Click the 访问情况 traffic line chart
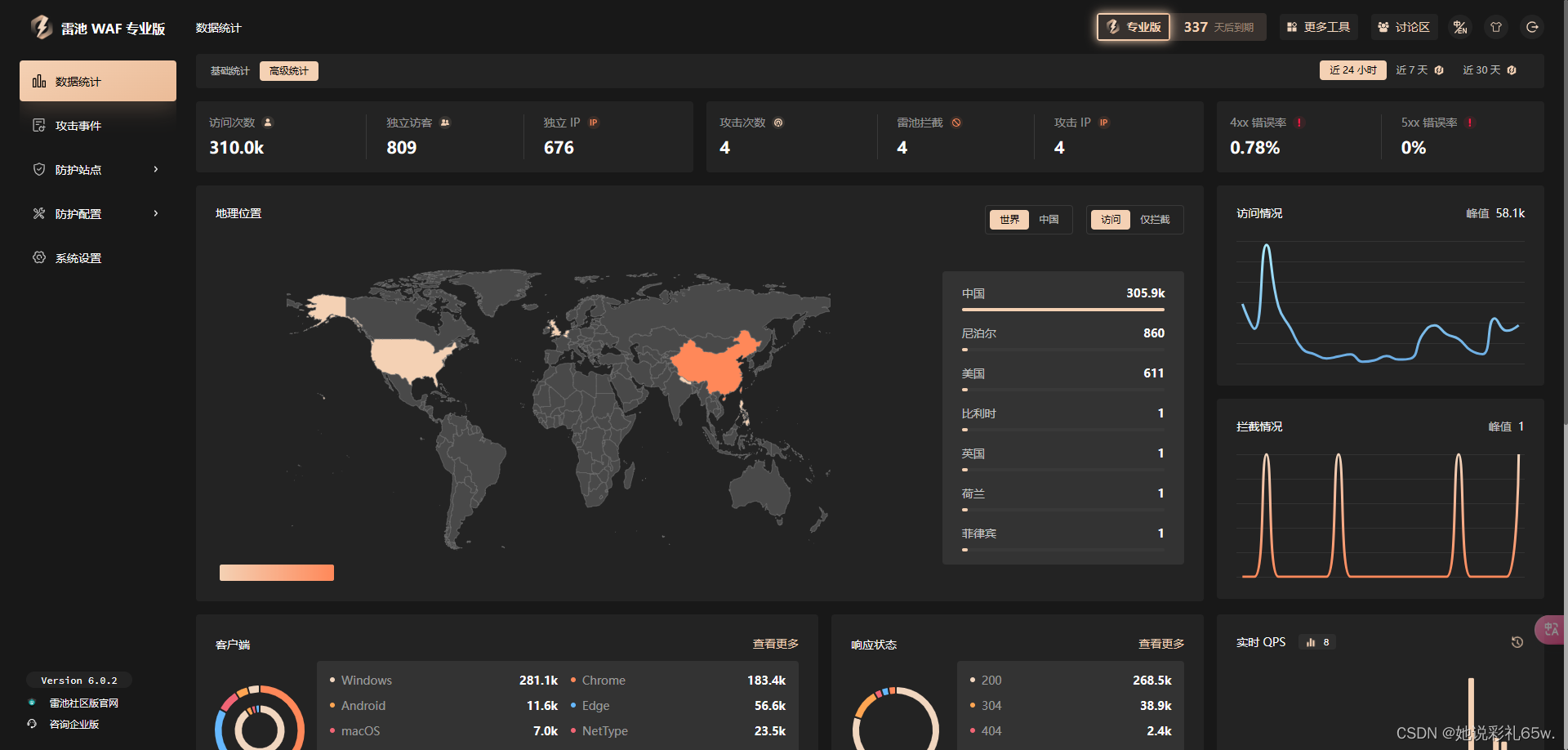 point(1380,302)
